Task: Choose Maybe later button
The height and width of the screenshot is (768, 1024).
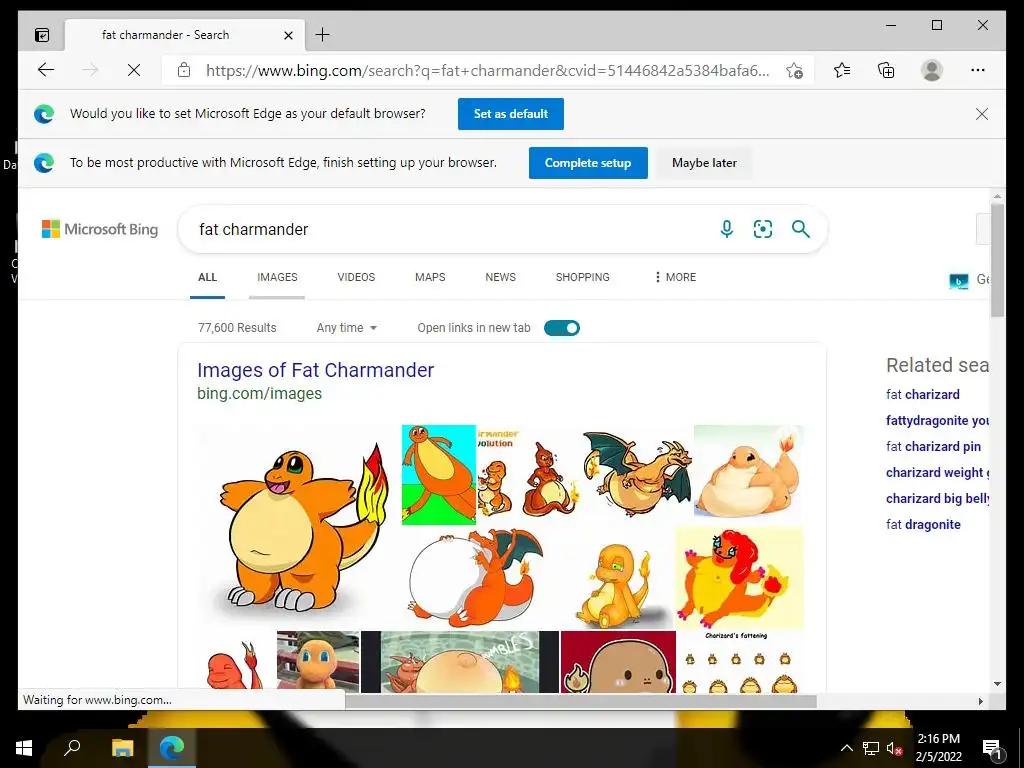Action: click(704, 163)
